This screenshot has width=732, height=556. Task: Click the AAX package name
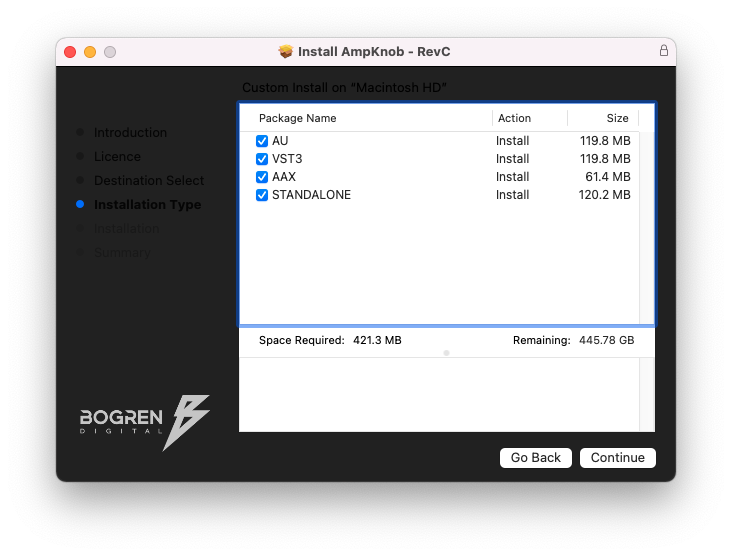[284, 177]
